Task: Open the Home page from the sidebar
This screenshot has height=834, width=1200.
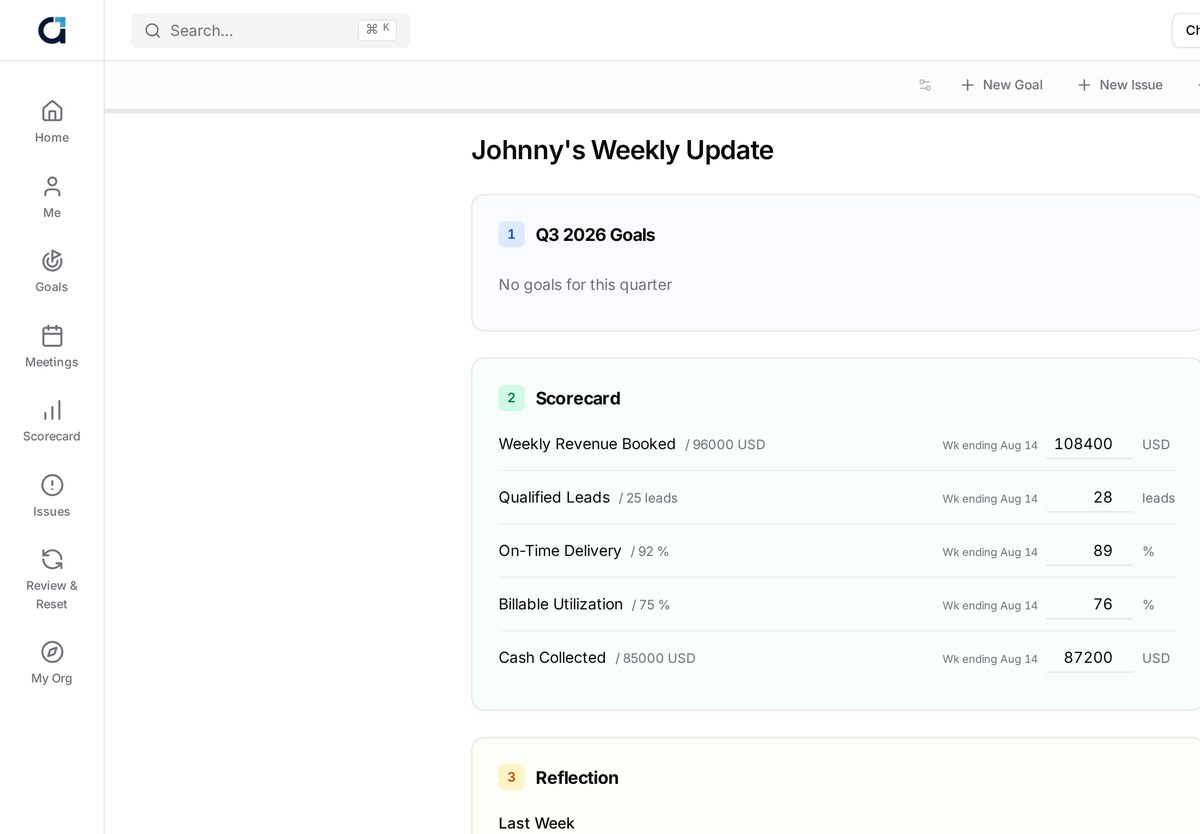Action: [52, 121]
